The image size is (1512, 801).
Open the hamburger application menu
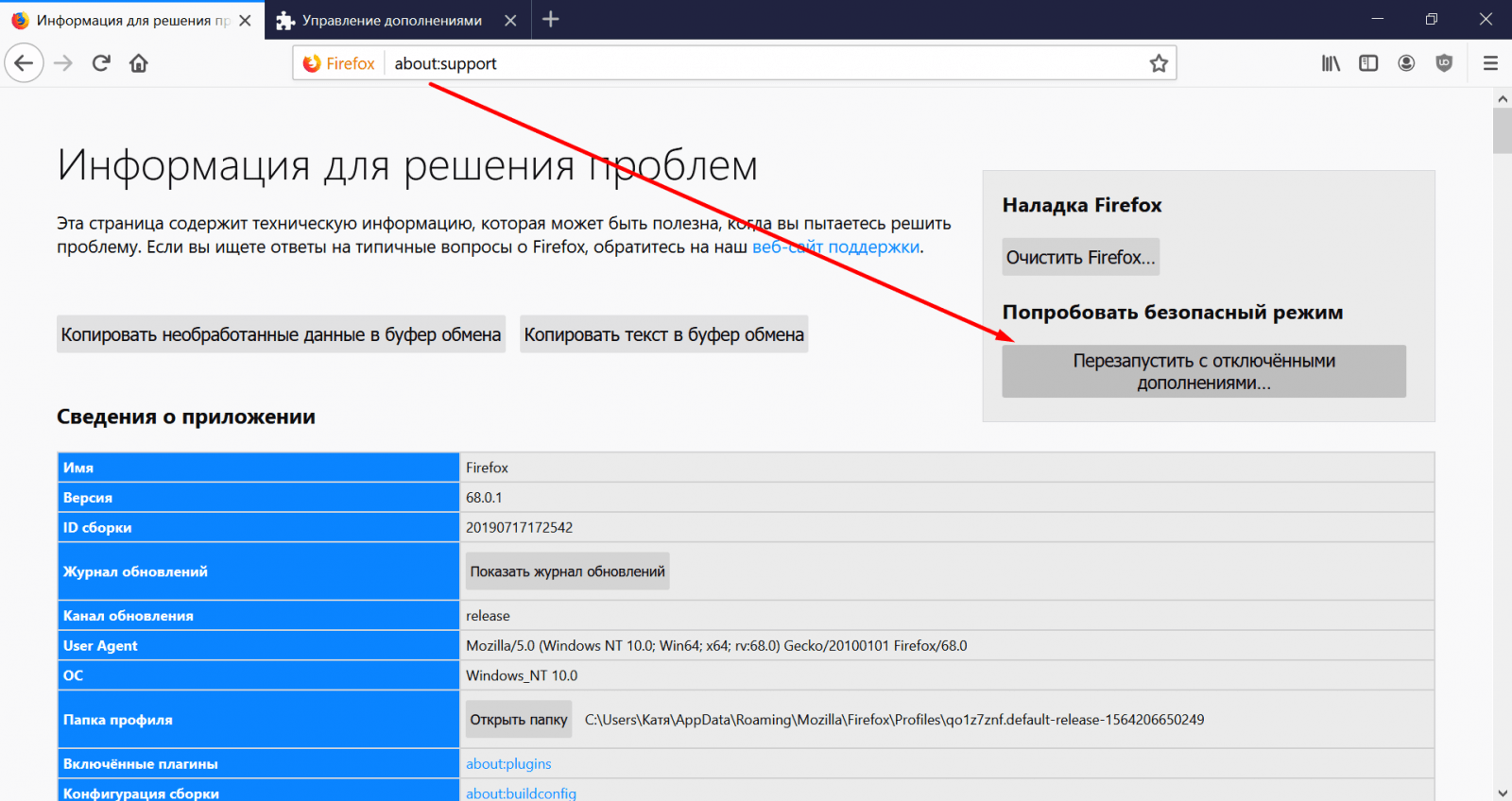[x=1490, y=63]
